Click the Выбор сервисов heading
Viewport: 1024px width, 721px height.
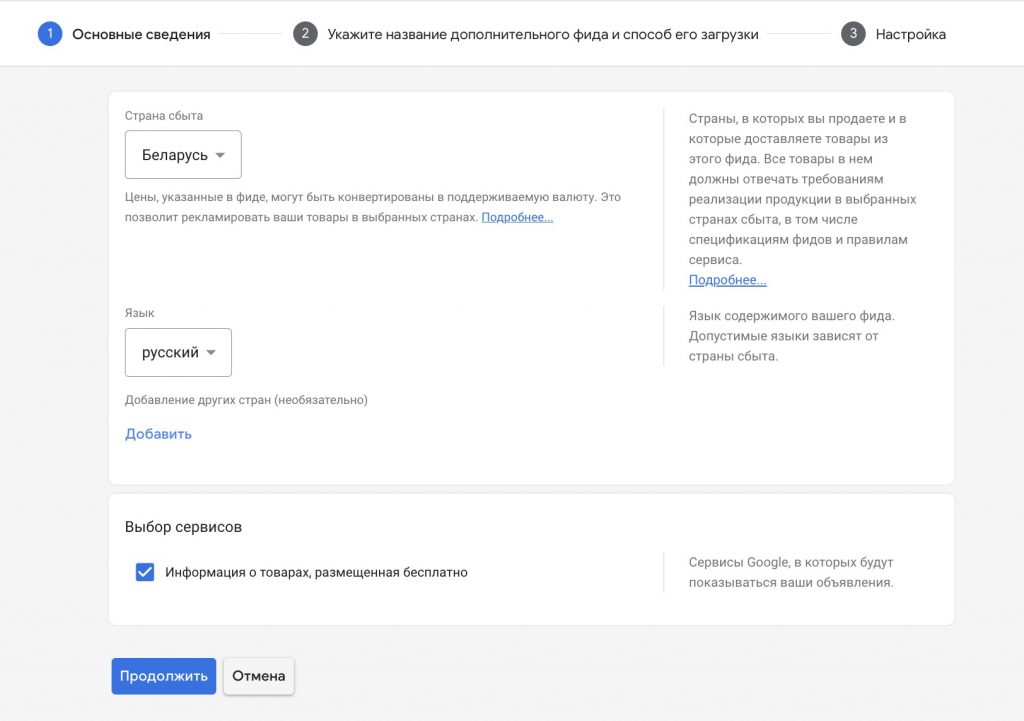[x=184, y=527]
